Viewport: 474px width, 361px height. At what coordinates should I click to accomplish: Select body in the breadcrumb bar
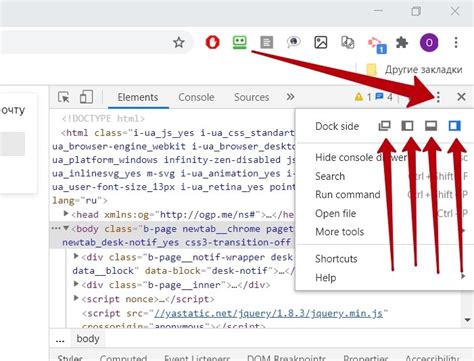(88, 339)
